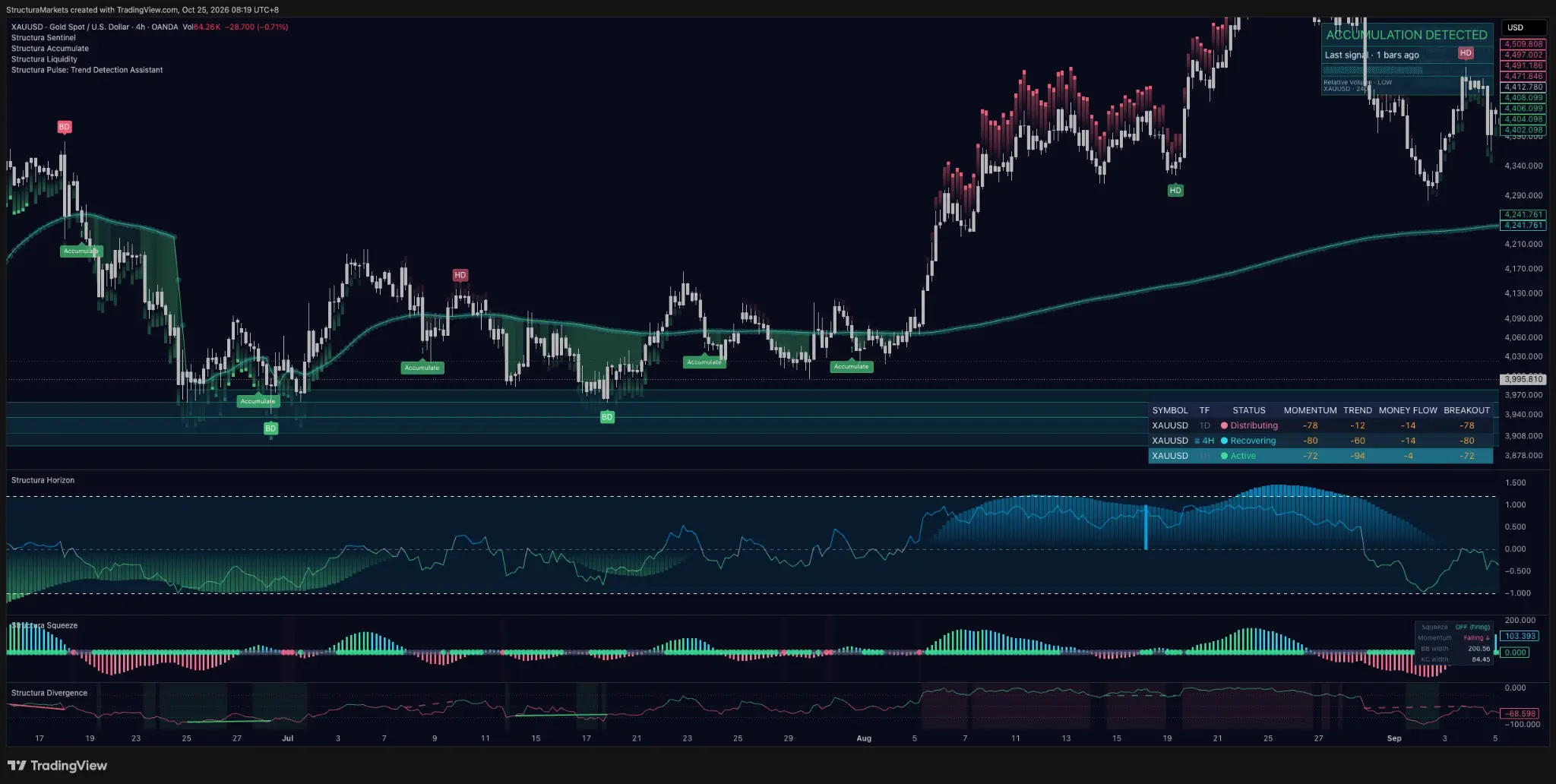Click the TradingView logo in the footer
The height and width of the screenshot is (784, 1556).
click(58, 766)
